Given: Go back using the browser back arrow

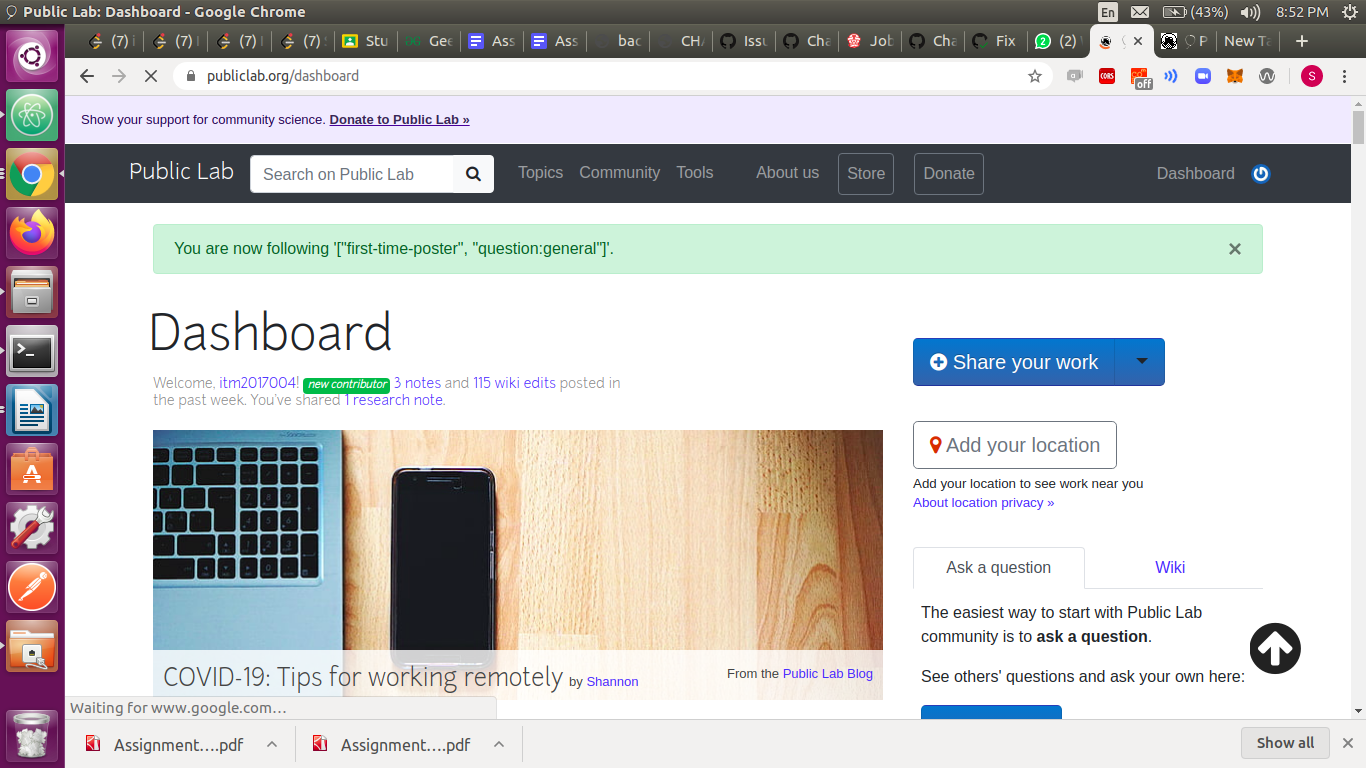Looking at the screenshot, I should (x=87, y=76).
